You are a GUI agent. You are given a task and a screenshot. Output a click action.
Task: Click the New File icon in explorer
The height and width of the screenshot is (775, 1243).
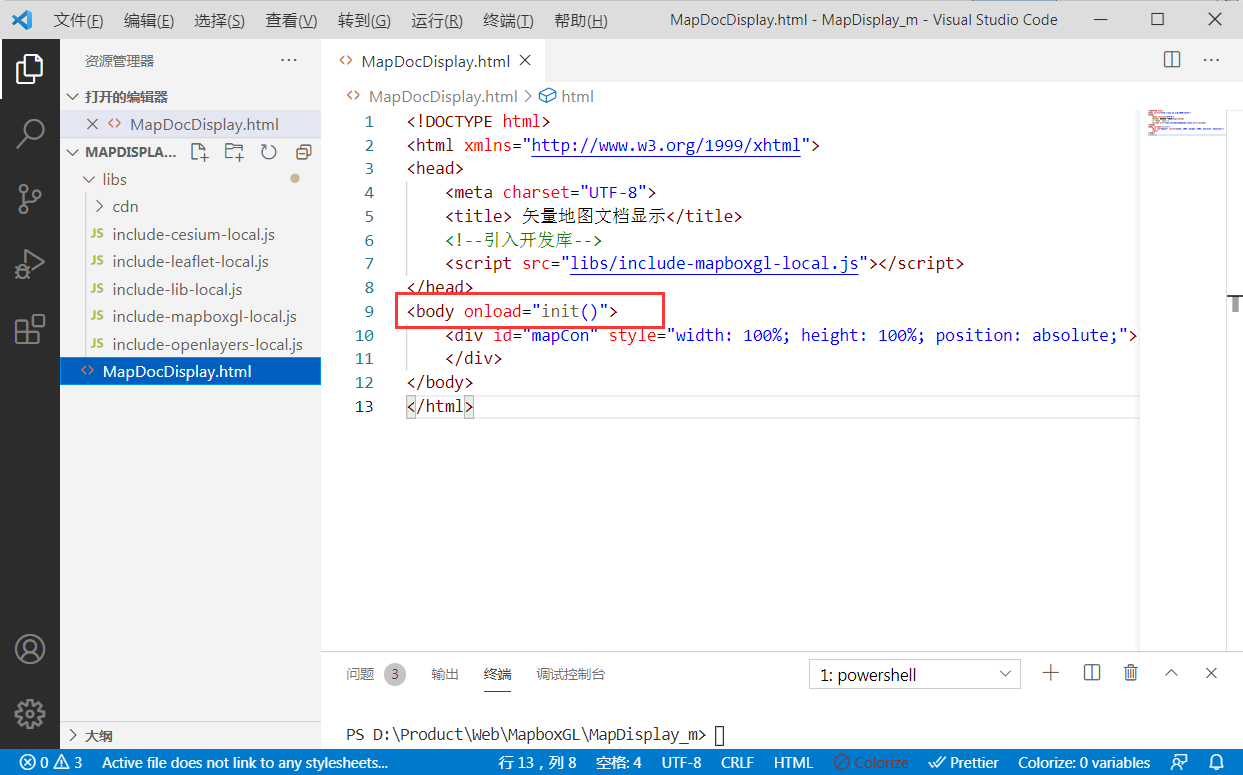point(200,152)
